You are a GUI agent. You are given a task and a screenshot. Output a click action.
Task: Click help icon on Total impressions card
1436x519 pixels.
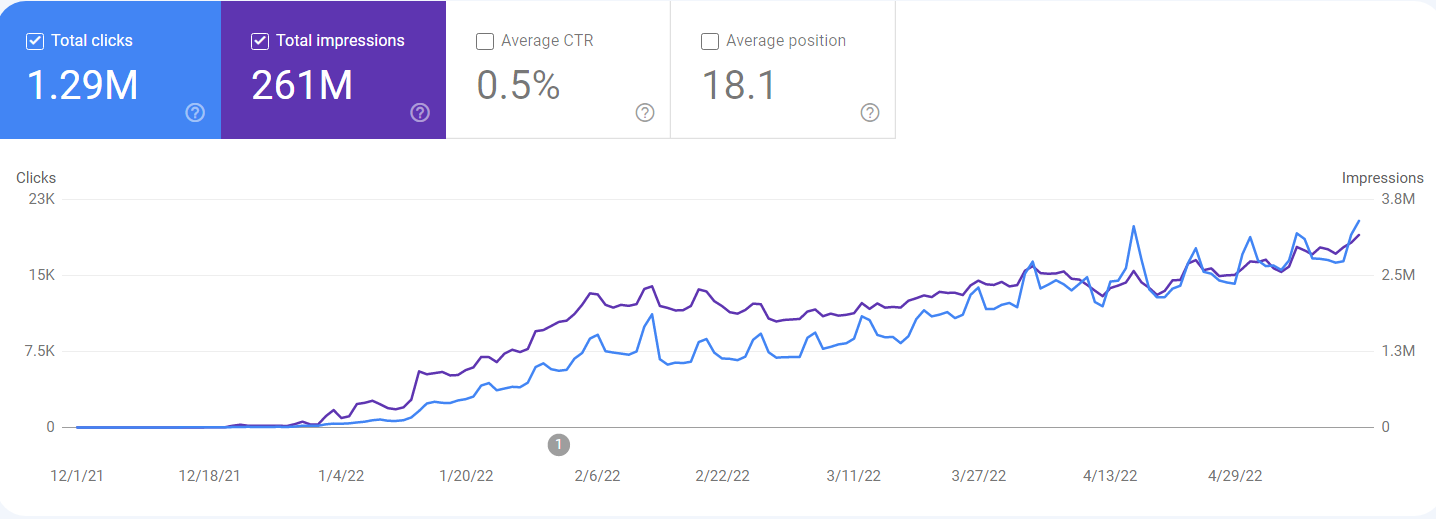coord(420,112)
